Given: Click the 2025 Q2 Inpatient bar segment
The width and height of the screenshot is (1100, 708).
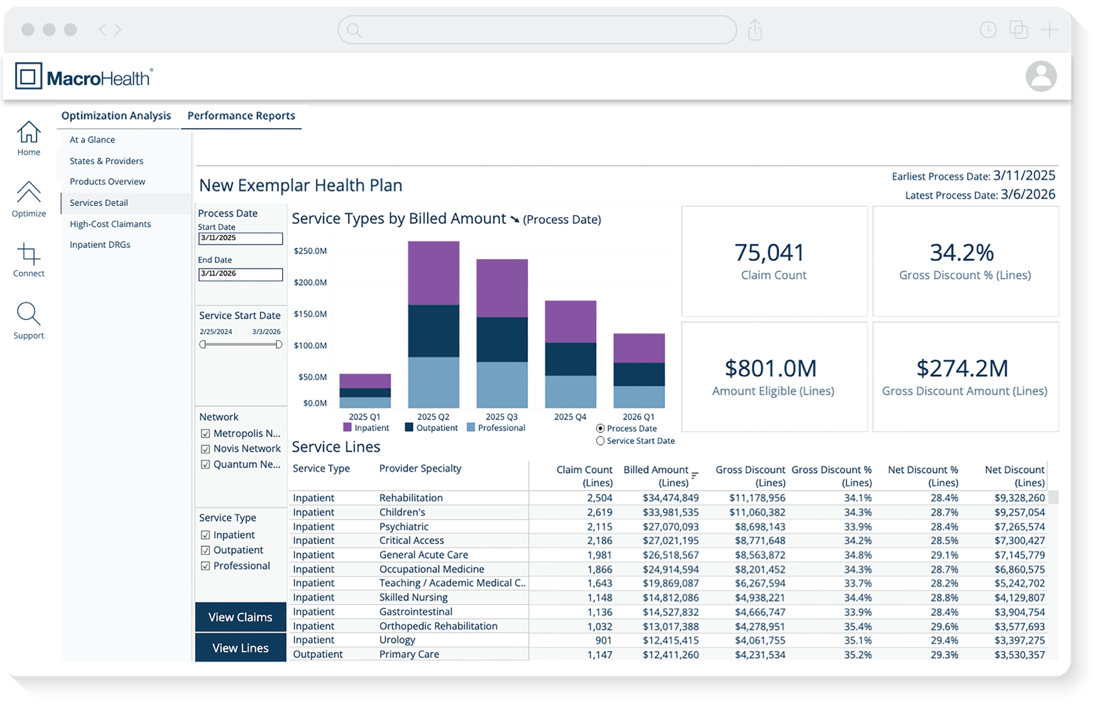Looking at the screenshot, I should (434, 273).
